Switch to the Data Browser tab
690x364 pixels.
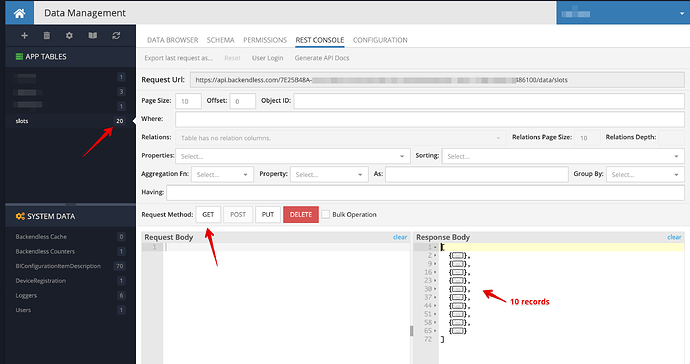pyautogui.click(x=172, y=40)
